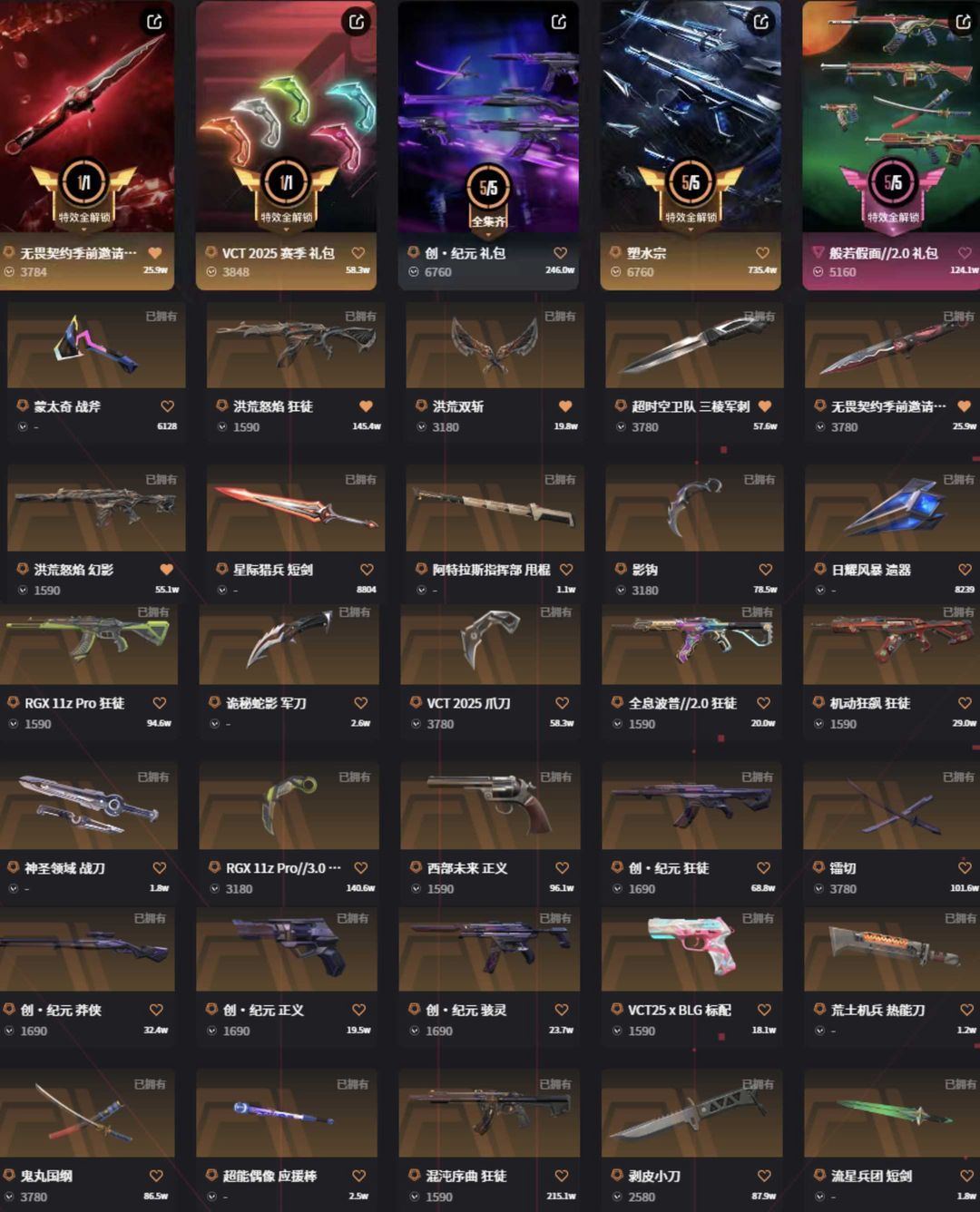Unfavorite the 洪荒怒焰 狂徒 skin
This screenshot has width=980, height=1212.
point(366,406)
